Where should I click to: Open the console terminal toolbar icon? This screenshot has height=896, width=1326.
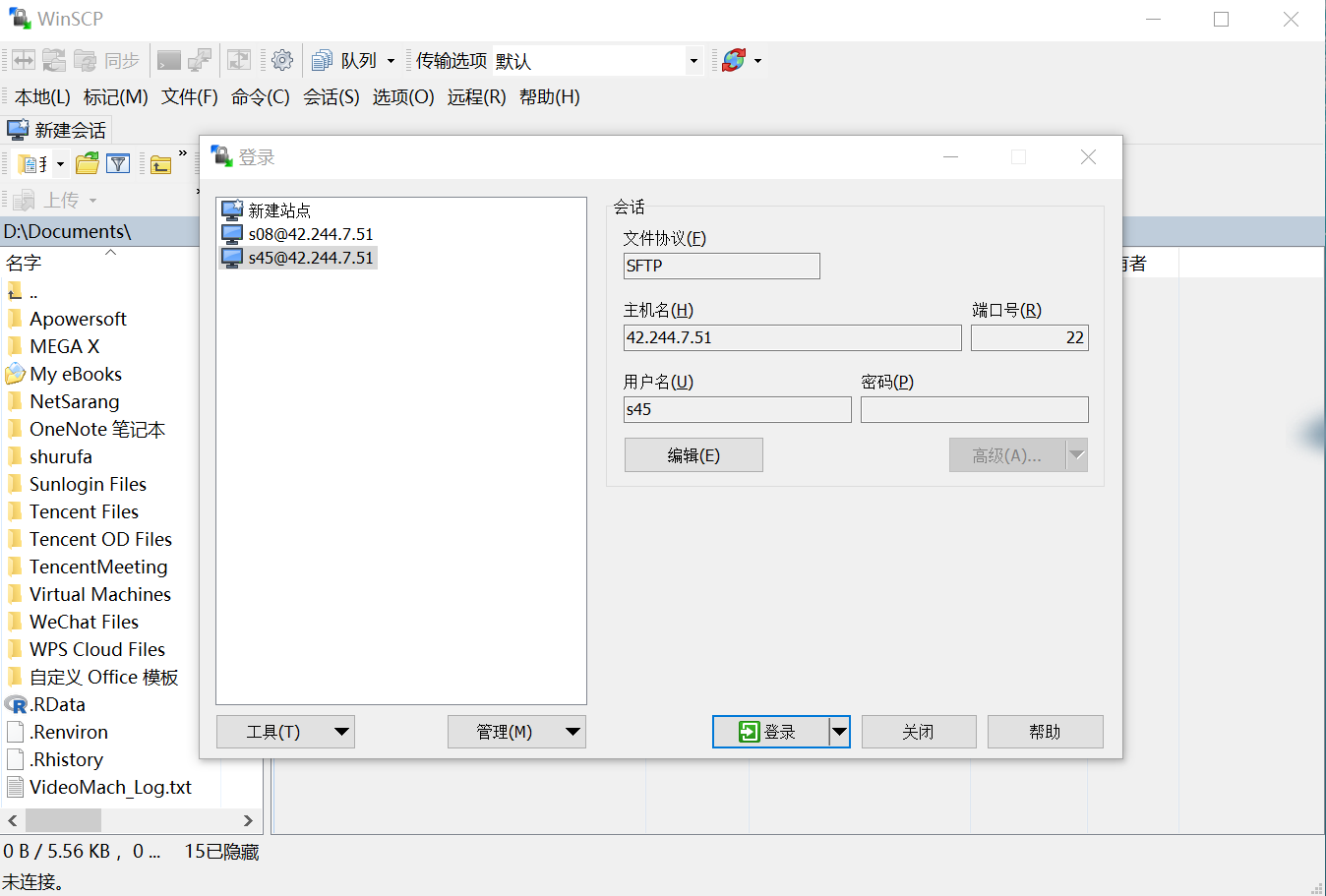[x=169, y=60]
